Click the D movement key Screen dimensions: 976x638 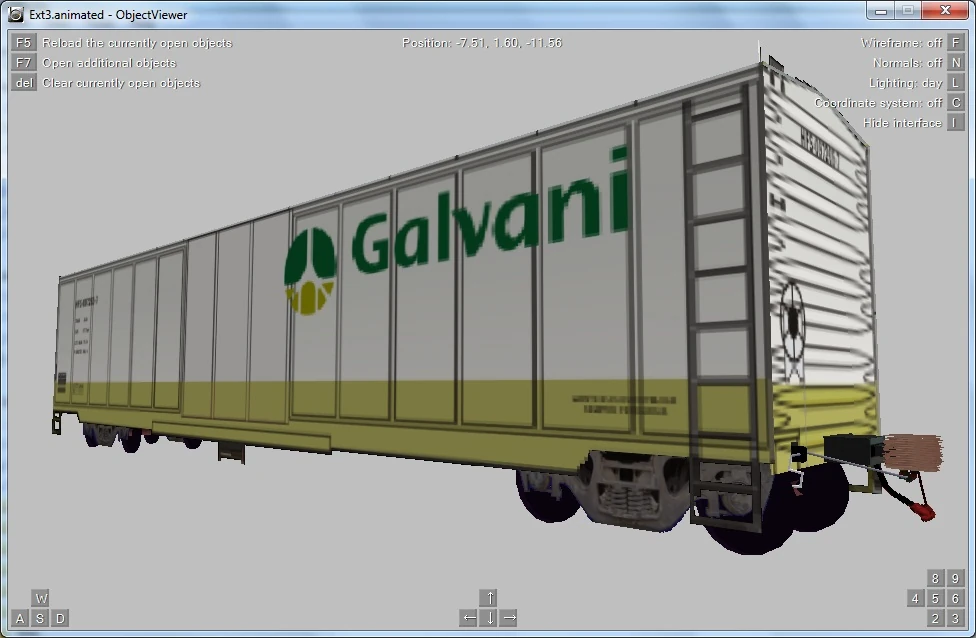coord(60,618)
